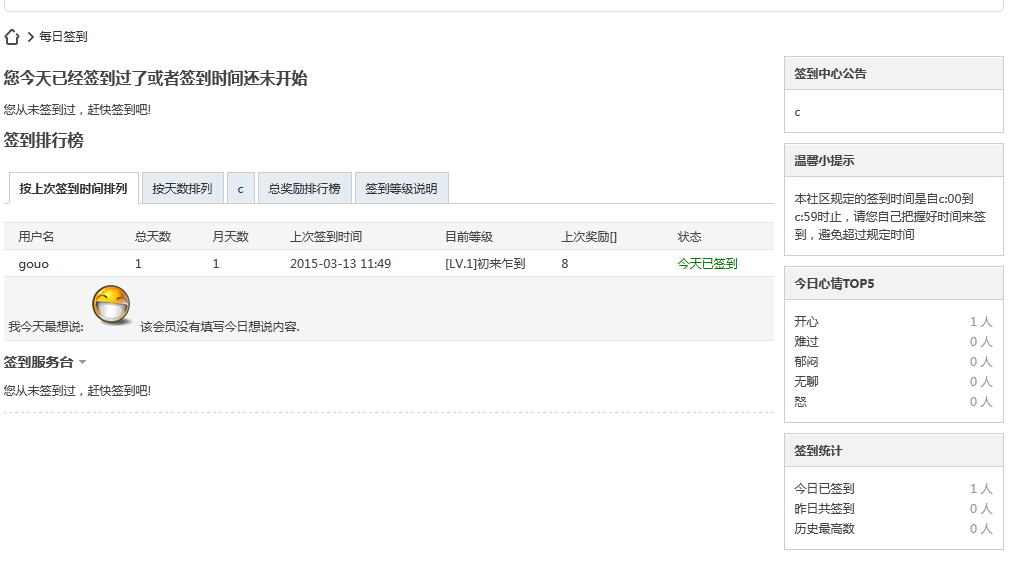Open the 签到等级说明 tab
The width and height of the screenshot is (1011, 577).
click(x=402, y=188)
